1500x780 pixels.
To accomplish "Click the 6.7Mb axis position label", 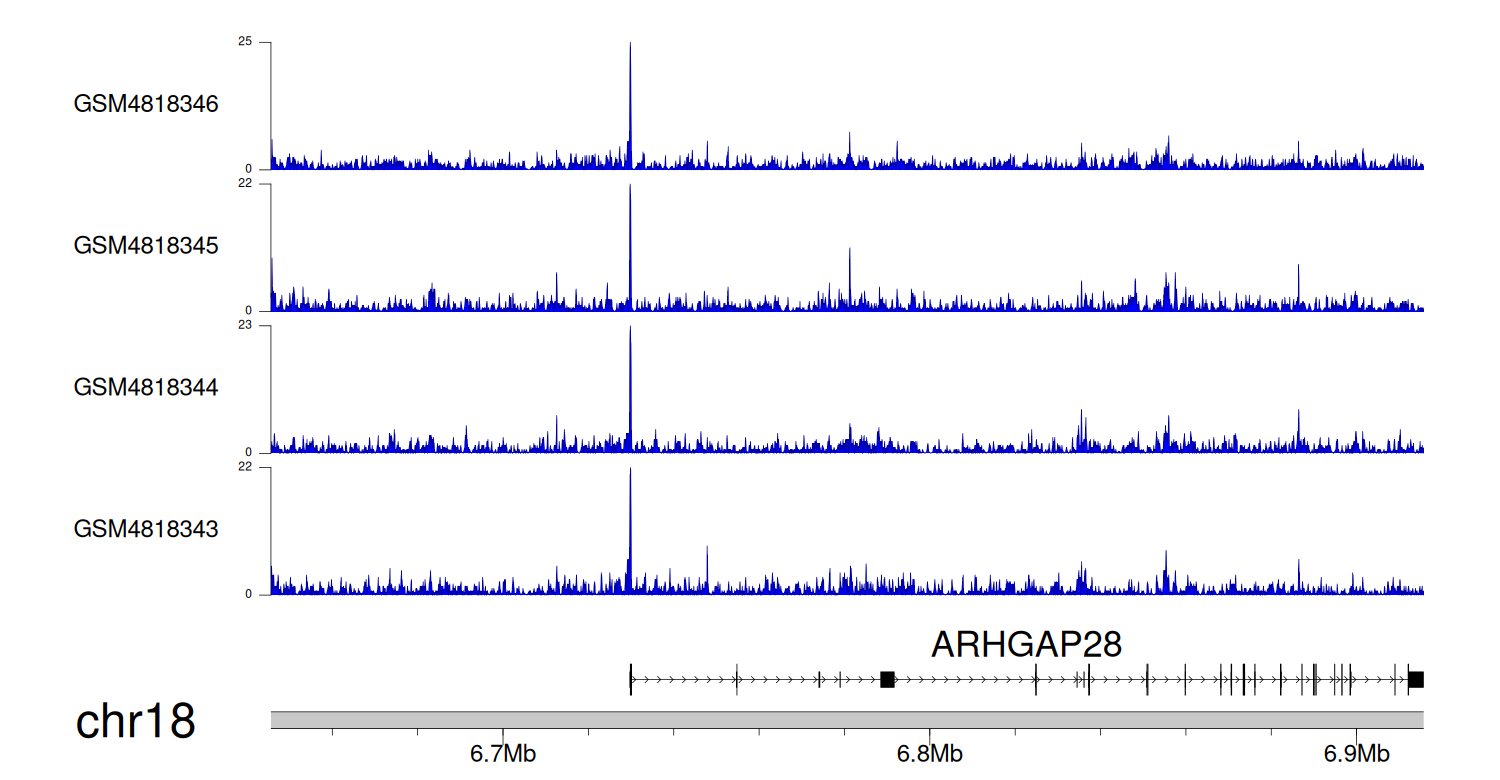I will 503,753.
